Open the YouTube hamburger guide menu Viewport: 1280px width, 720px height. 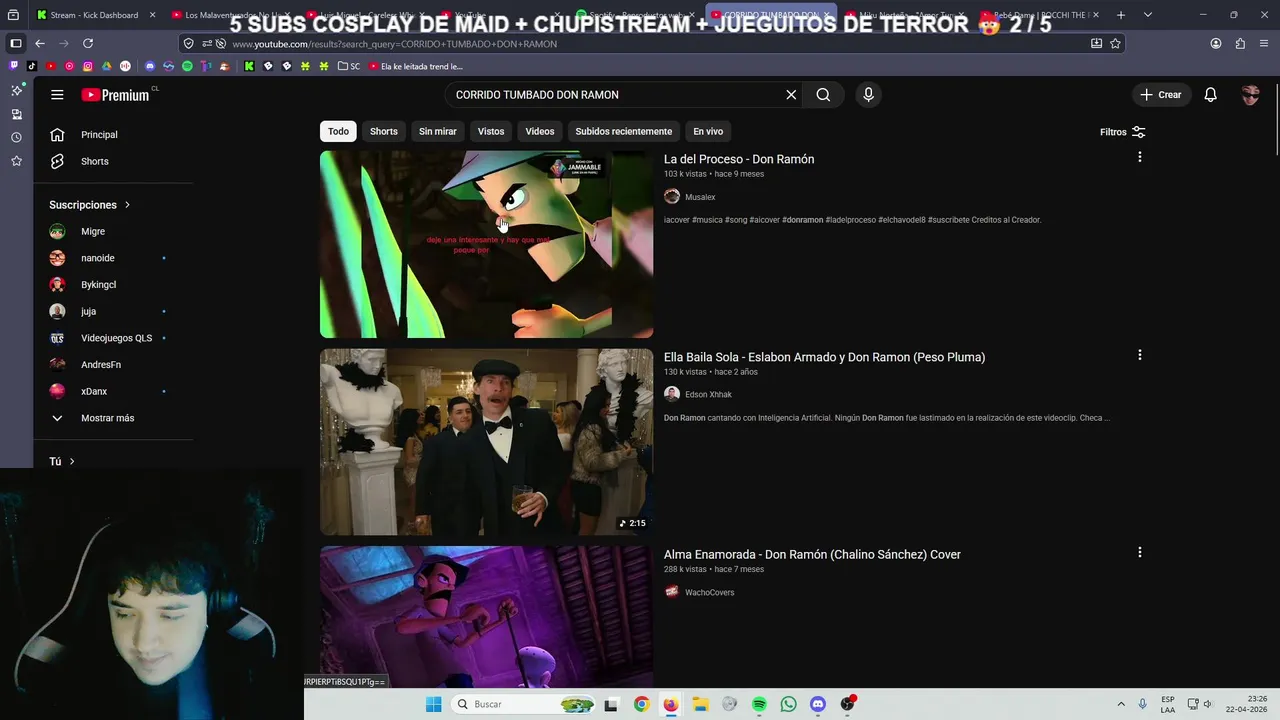click(x=57, y=95)
